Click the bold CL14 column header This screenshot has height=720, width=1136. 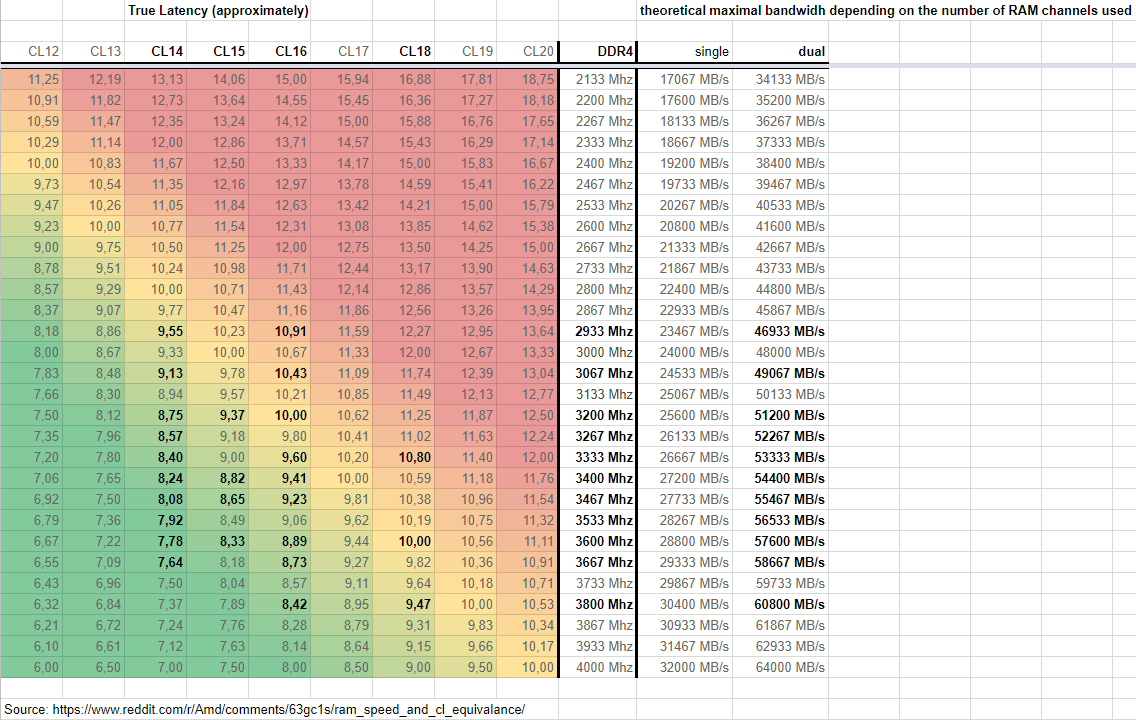(156, 51)
